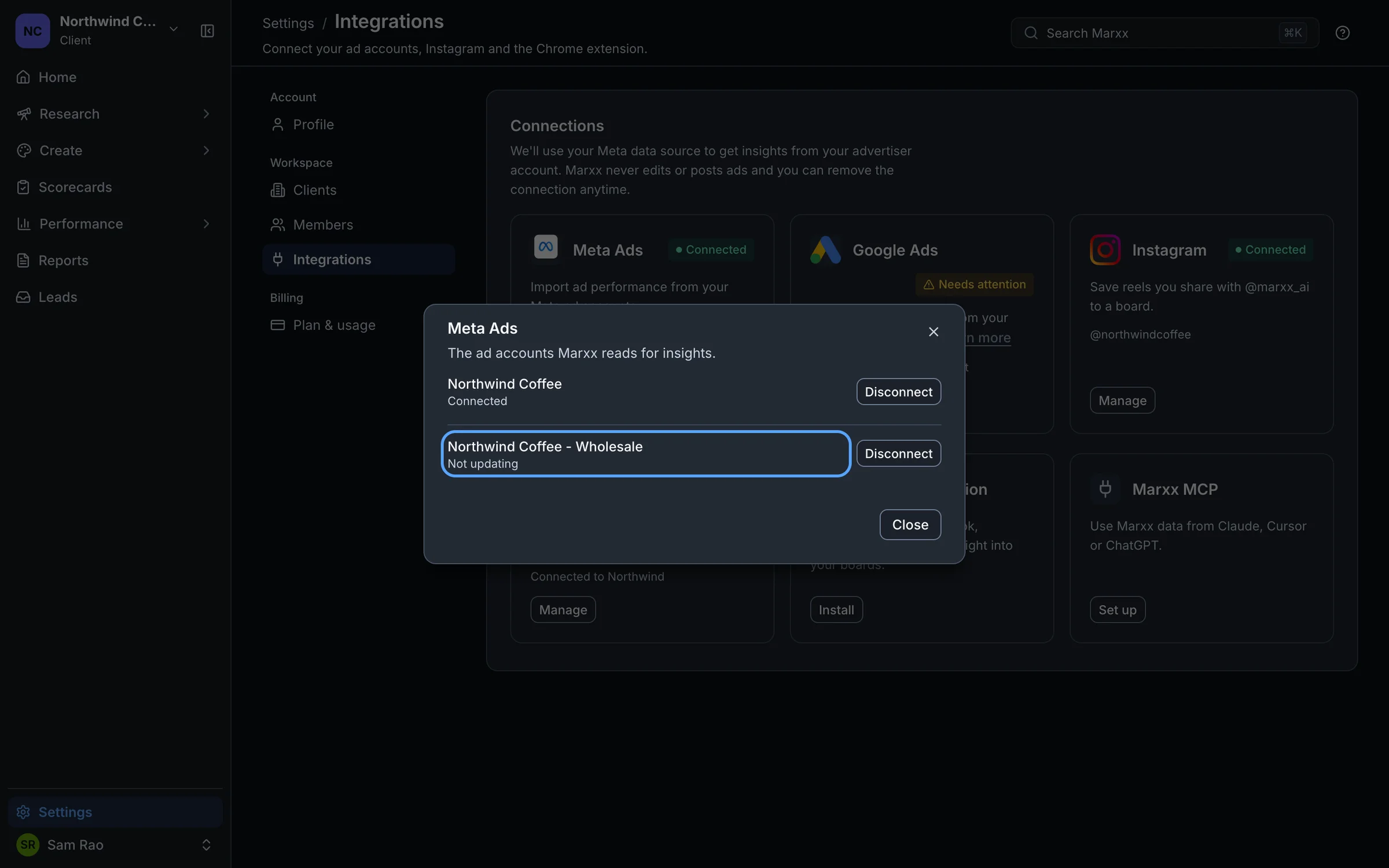Open the Members settings page
Image resolution: width=1389 pixels, height=868 pixels.
click(x=358, y=225)
